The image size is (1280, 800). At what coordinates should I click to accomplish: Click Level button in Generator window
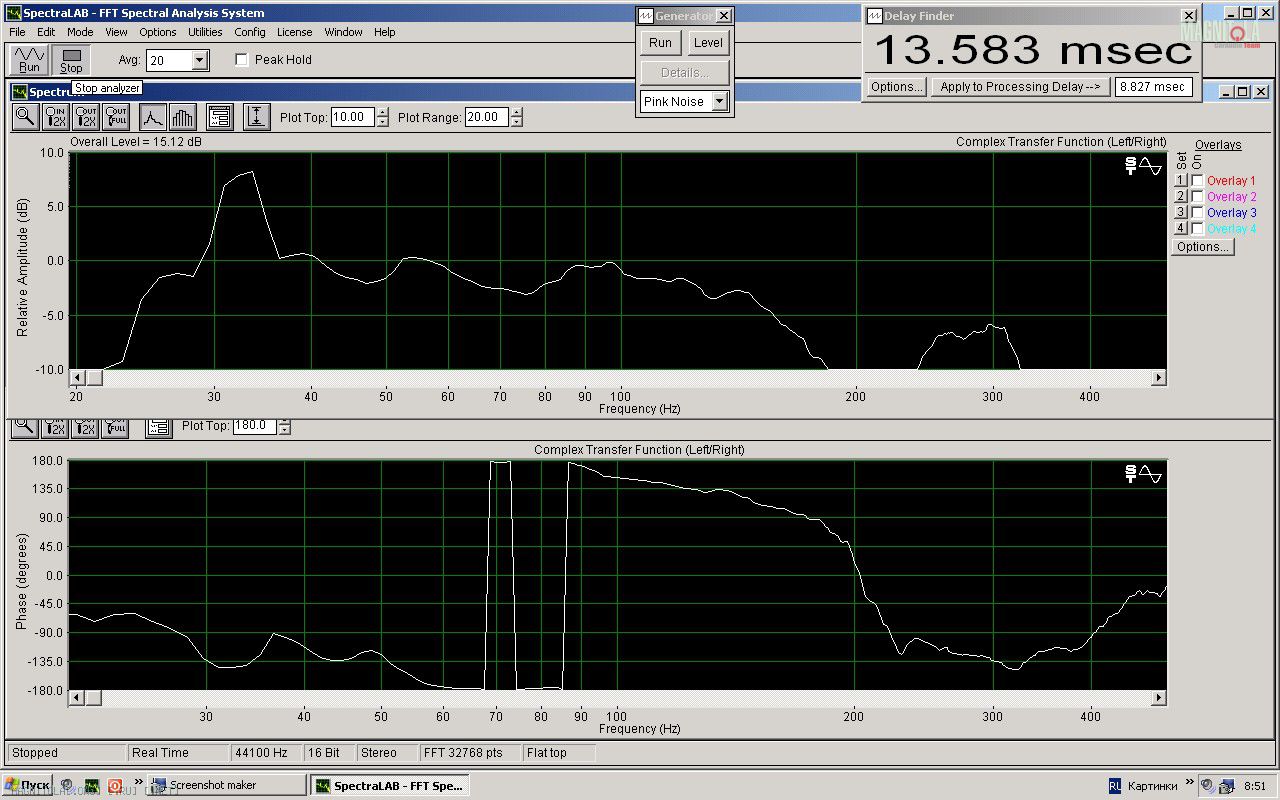708,43
